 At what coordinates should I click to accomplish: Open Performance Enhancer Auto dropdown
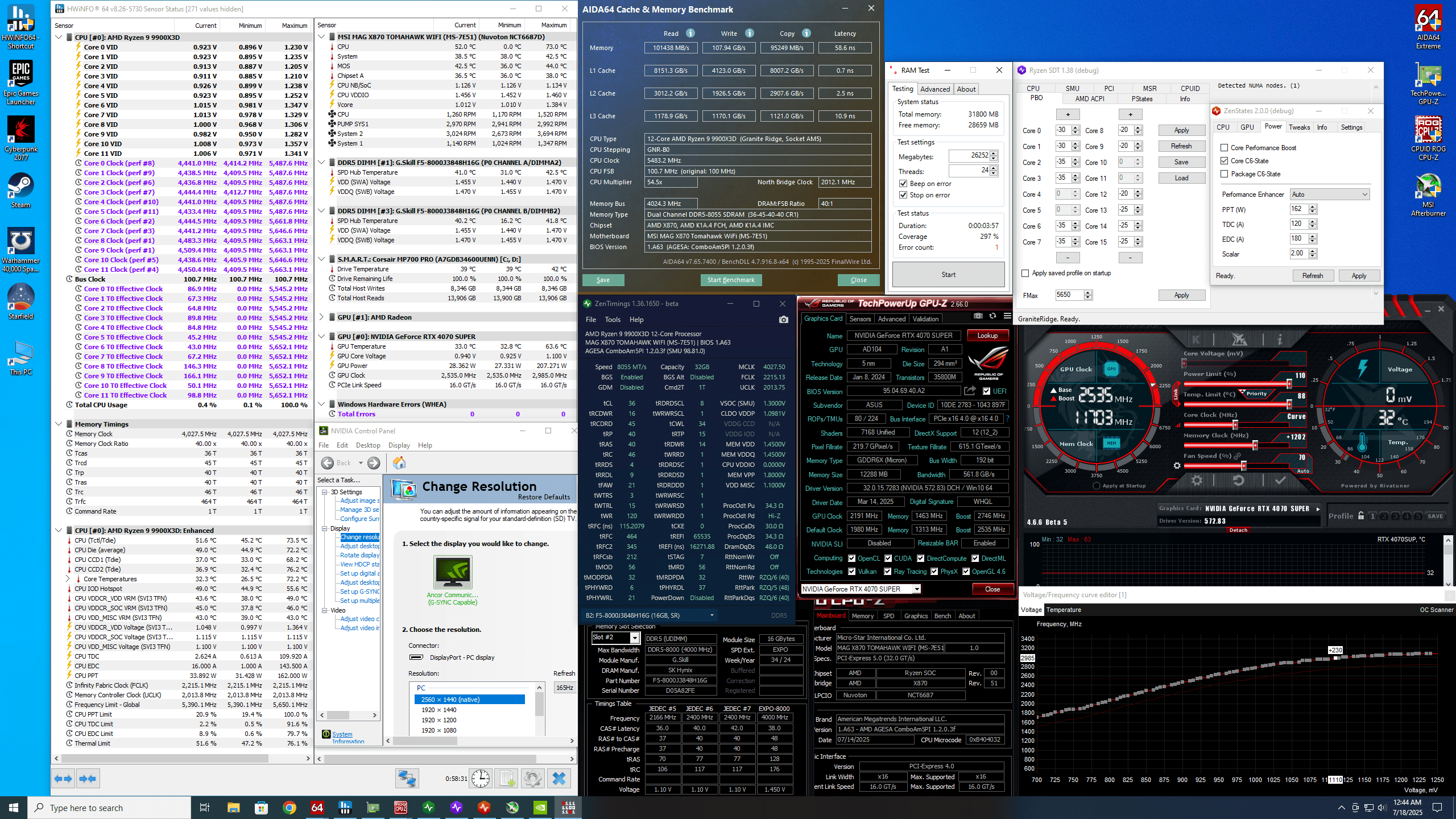coord(1329,195)
